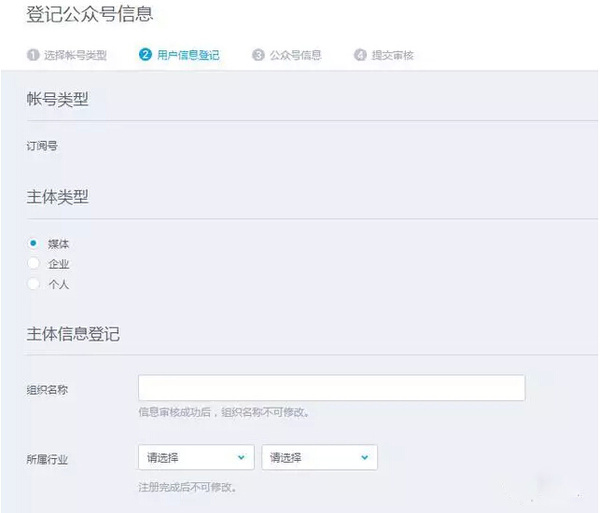Image resolution: width=600 pixels, height=513 pixels.
Task: Select the 个人 radio button
Action: 33,283
